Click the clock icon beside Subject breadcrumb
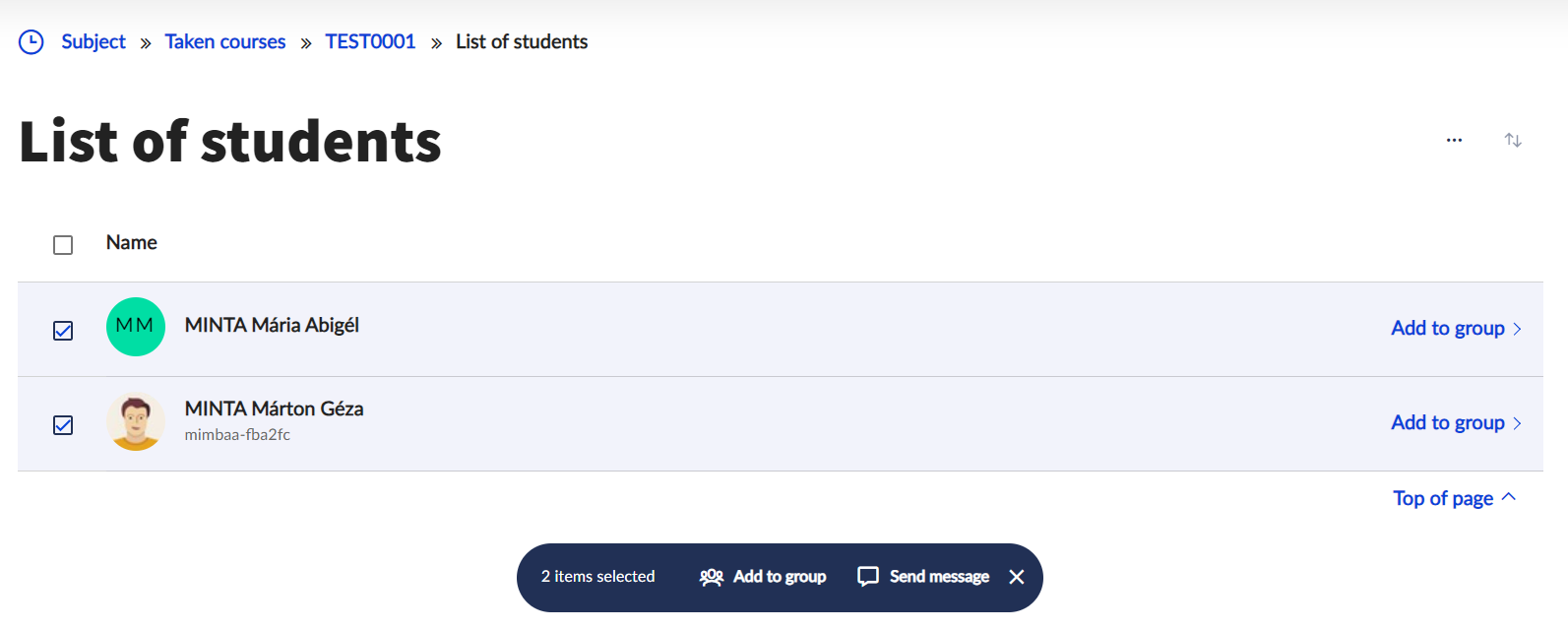This screenshot has width=1568, height=629. coord(31,42)
